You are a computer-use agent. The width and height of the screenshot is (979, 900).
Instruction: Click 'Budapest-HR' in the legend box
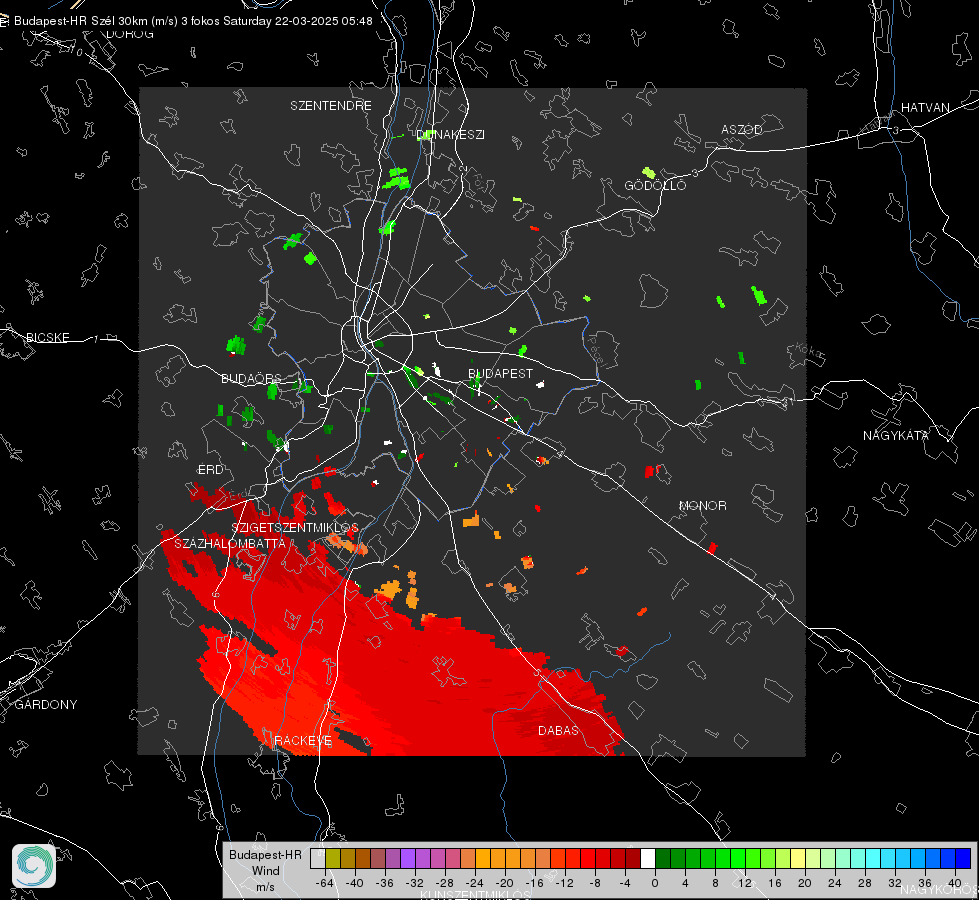(265, 855)
